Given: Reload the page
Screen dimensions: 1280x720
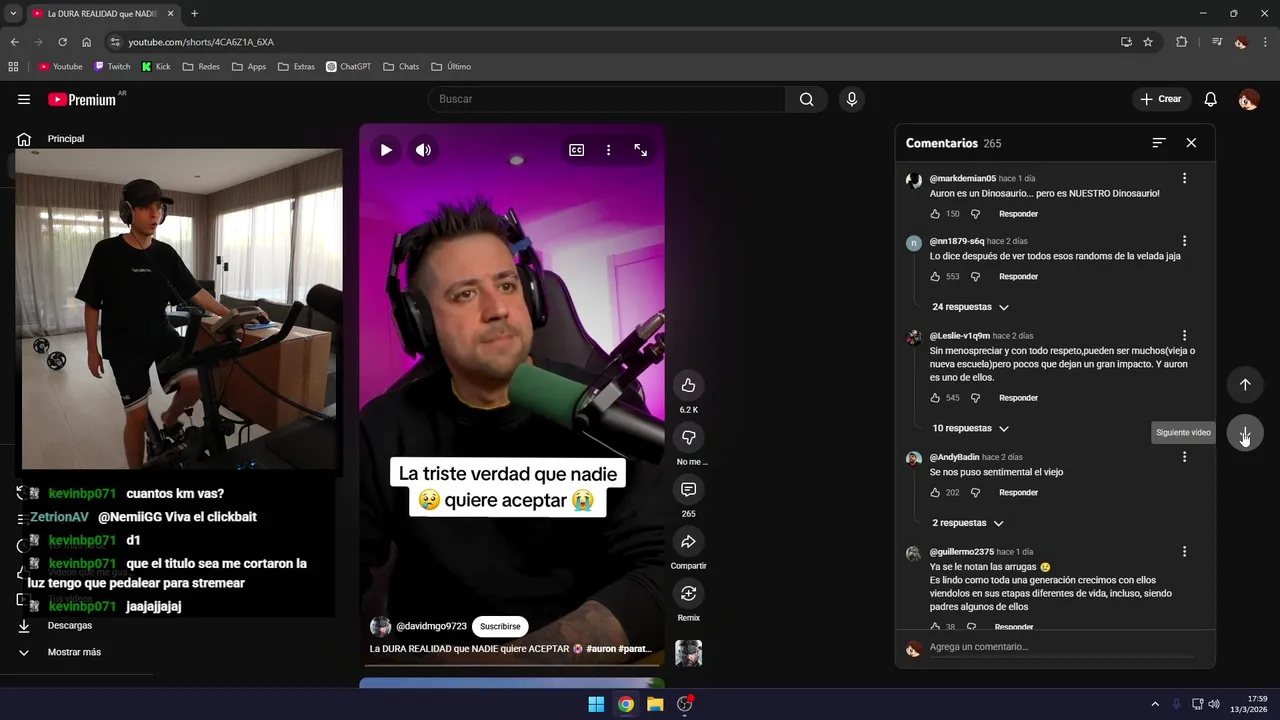Looking at the screenshot, I should click(x=62, y=42).
